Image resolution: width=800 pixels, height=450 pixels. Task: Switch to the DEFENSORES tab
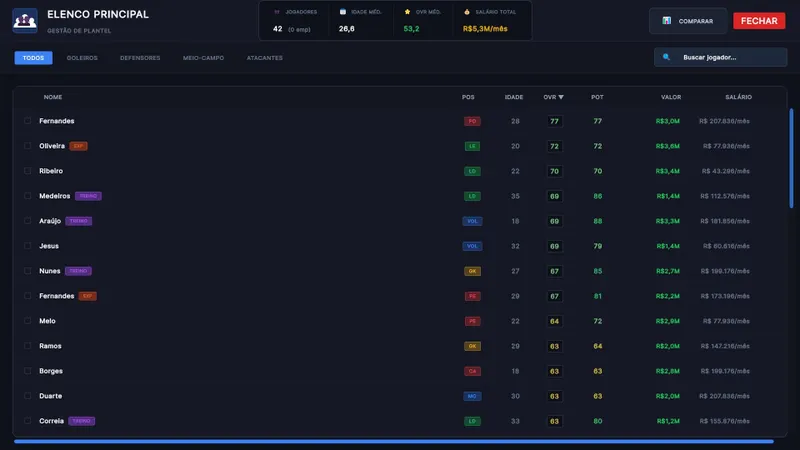click(x=140, y=58)
